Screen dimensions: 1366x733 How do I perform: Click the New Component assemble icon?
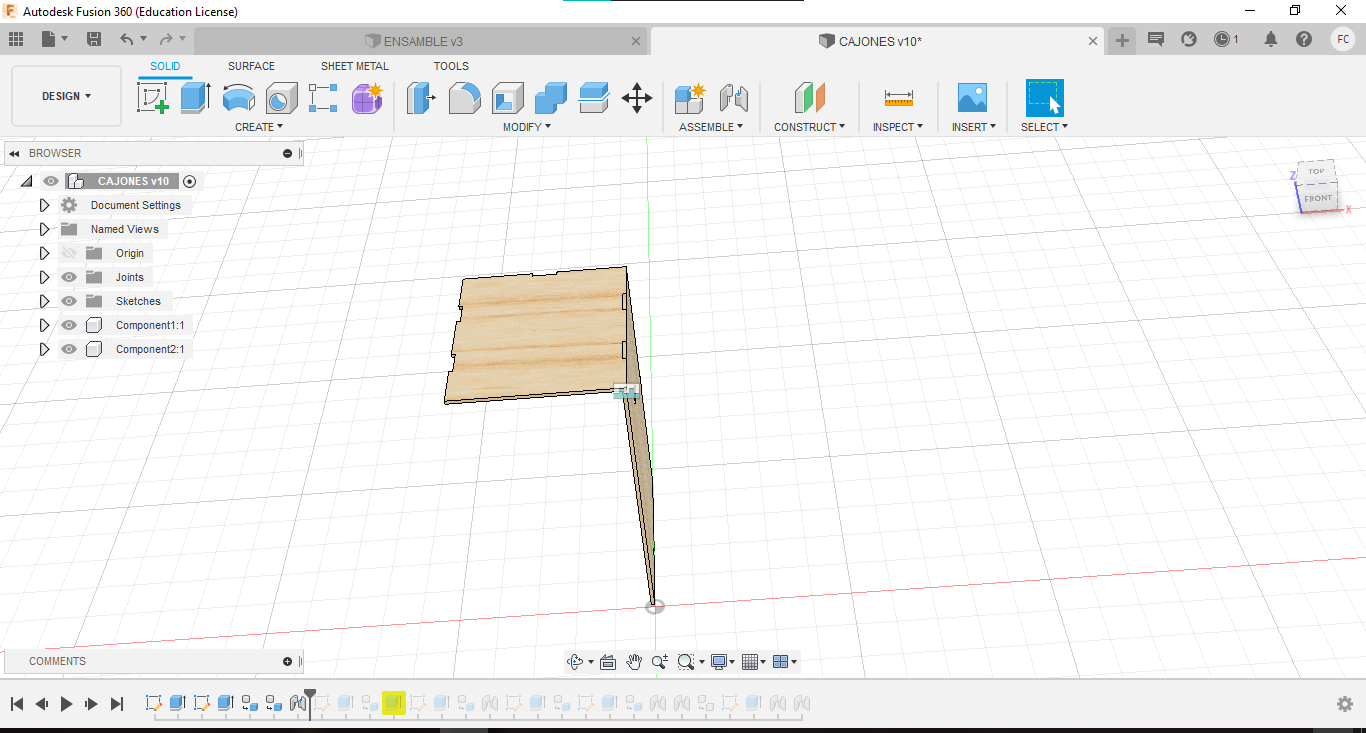point(689,98)
